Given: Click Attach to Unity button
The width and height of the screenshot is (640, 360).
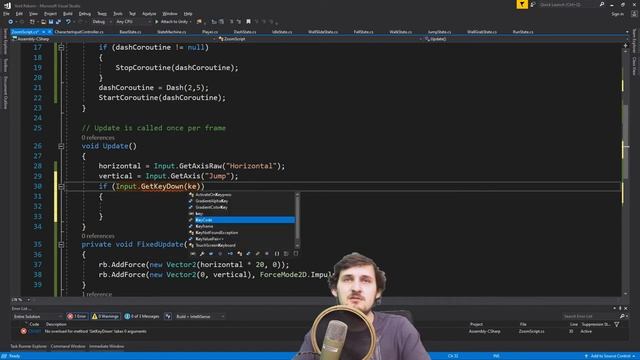Looking at the screenshot, I should tap(173, 22).
